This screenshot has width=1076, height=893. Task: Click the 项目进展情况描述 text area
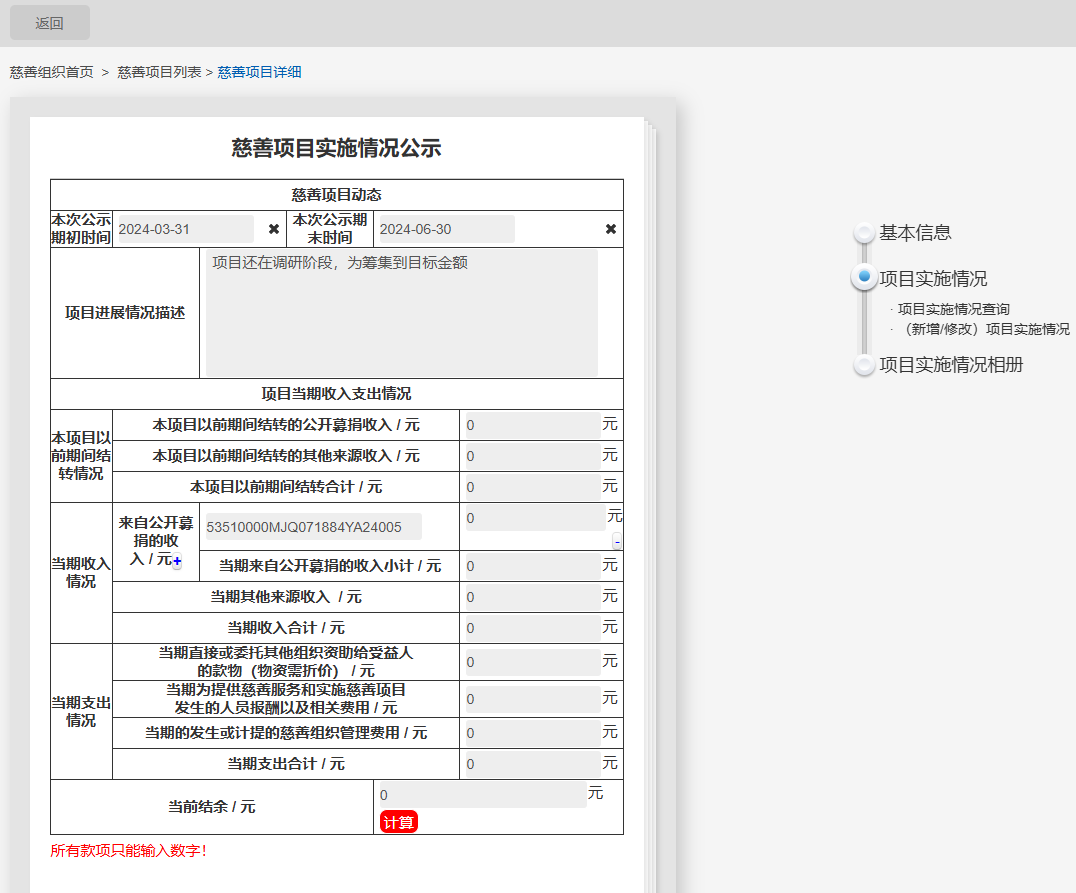(401, 313)
